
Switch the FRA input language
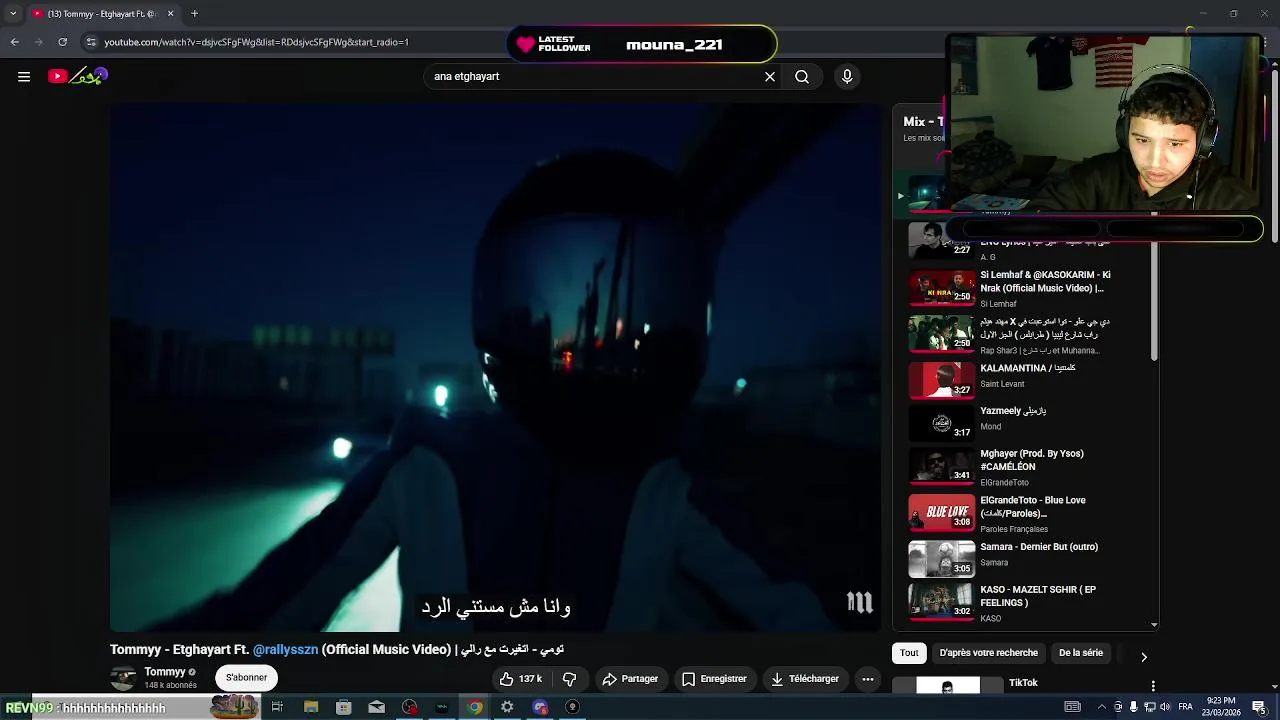click(x=1186, y=707)
